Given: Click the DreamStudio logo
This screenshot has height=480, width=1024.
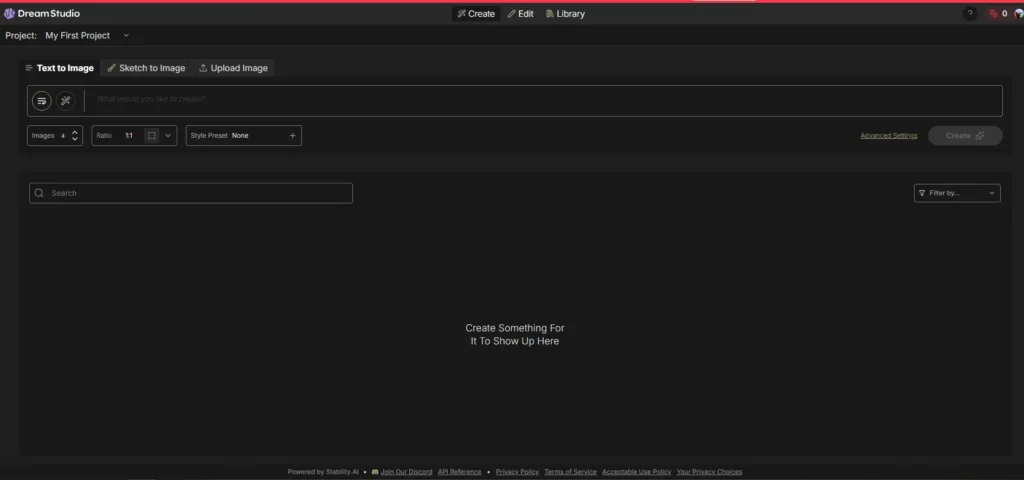Looking at the screenshot, I should (42, 13).
